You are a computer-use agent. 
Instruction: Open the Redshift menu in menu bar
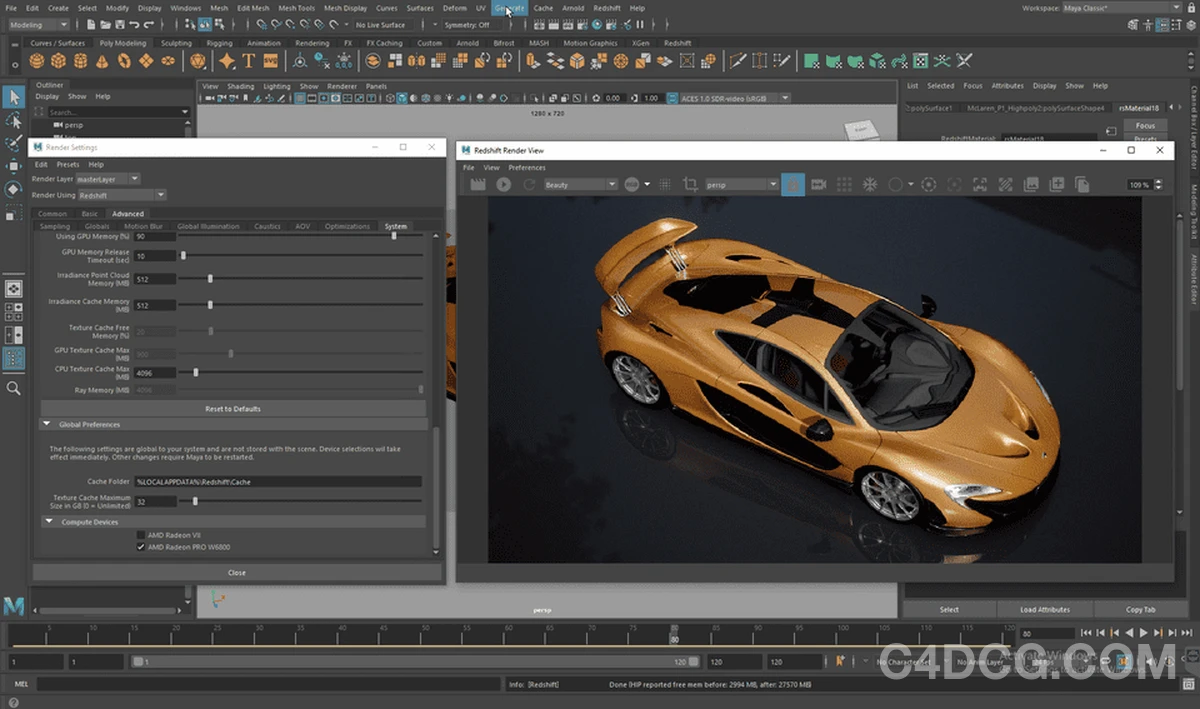coord(606,8)
